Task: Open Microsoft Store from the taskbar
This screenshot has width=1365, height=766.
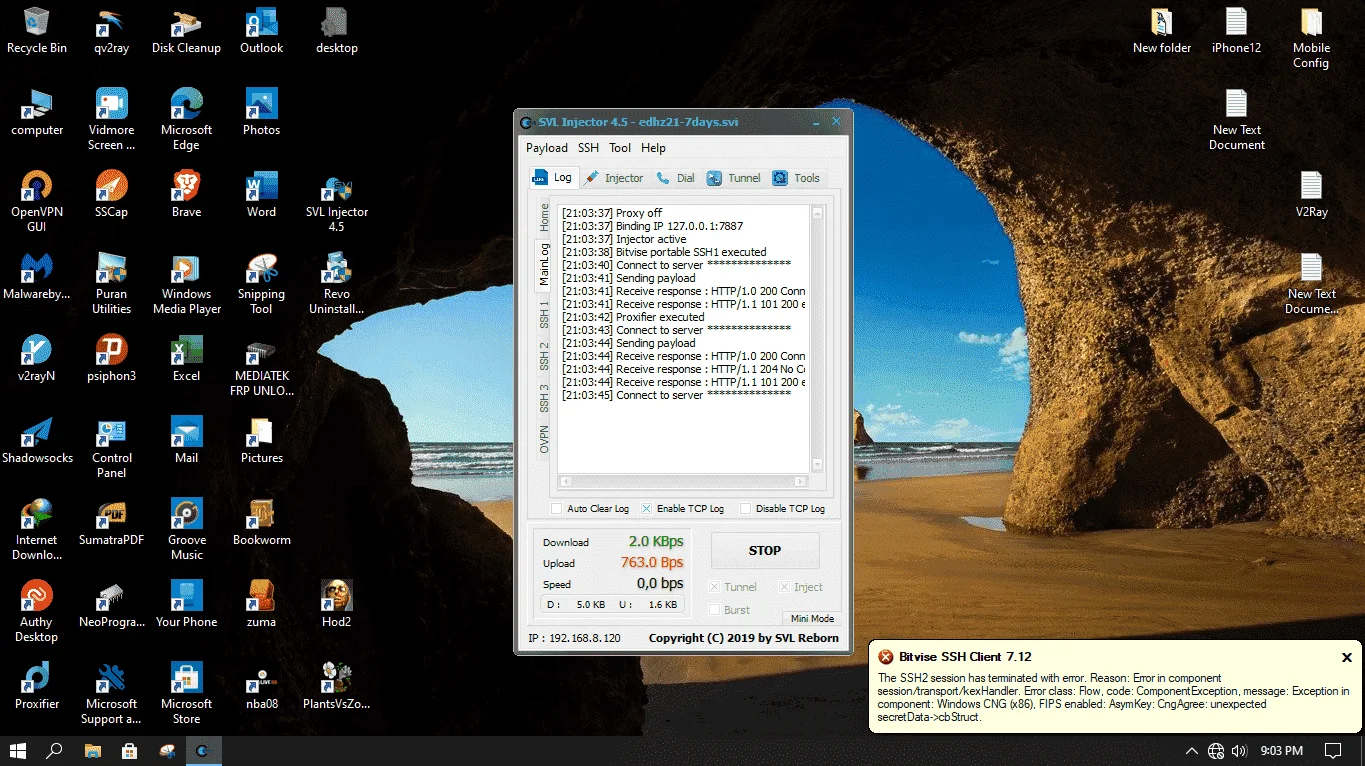Action: tap(129, 750)
